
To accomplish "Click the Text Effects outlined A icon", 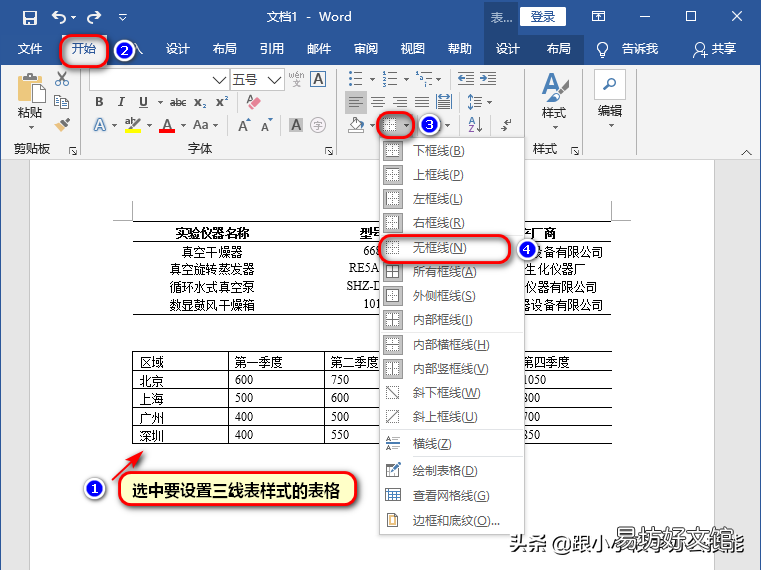I will pos(100,125).
